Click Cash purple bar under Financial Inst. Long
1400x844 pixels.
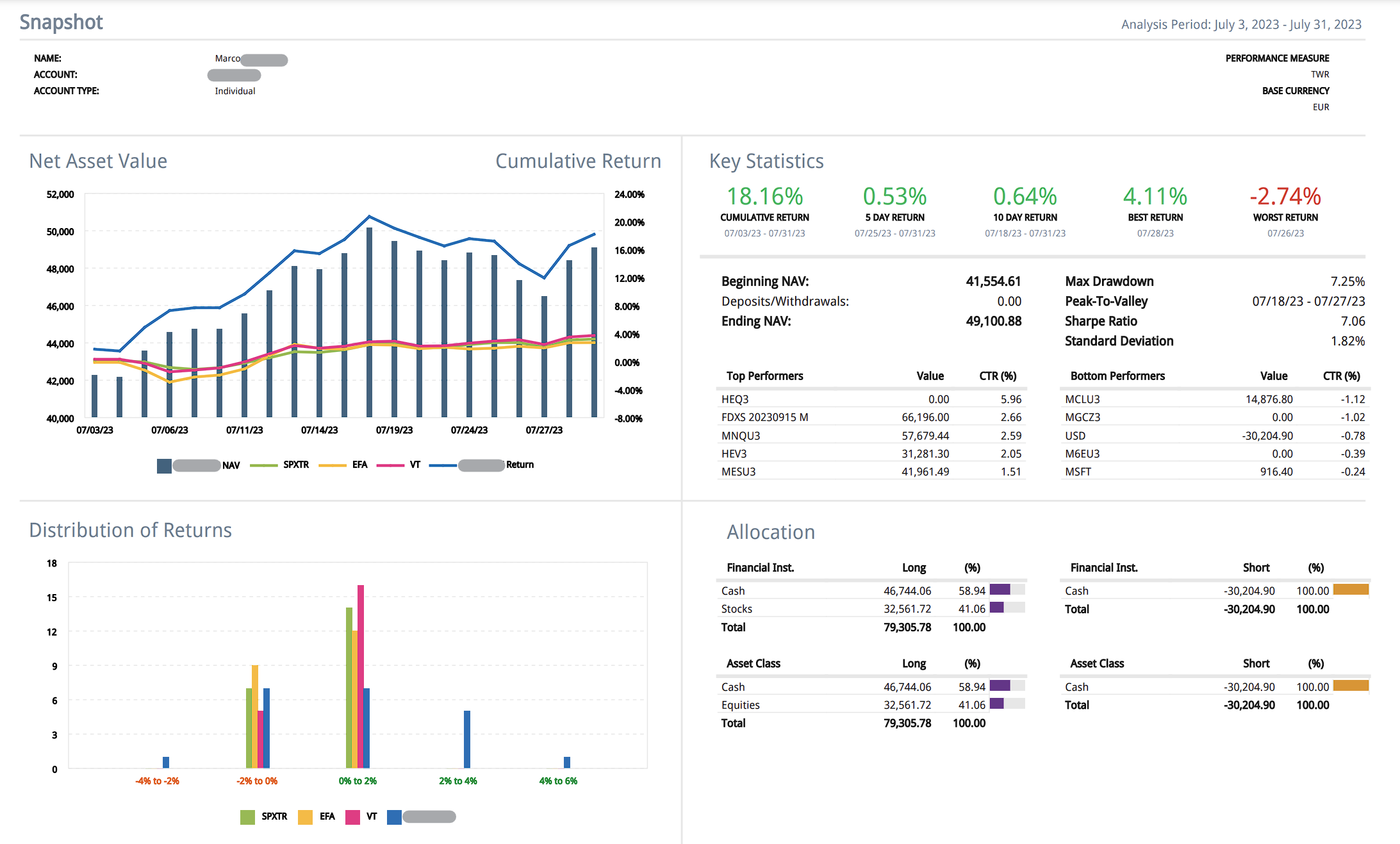1000,590
